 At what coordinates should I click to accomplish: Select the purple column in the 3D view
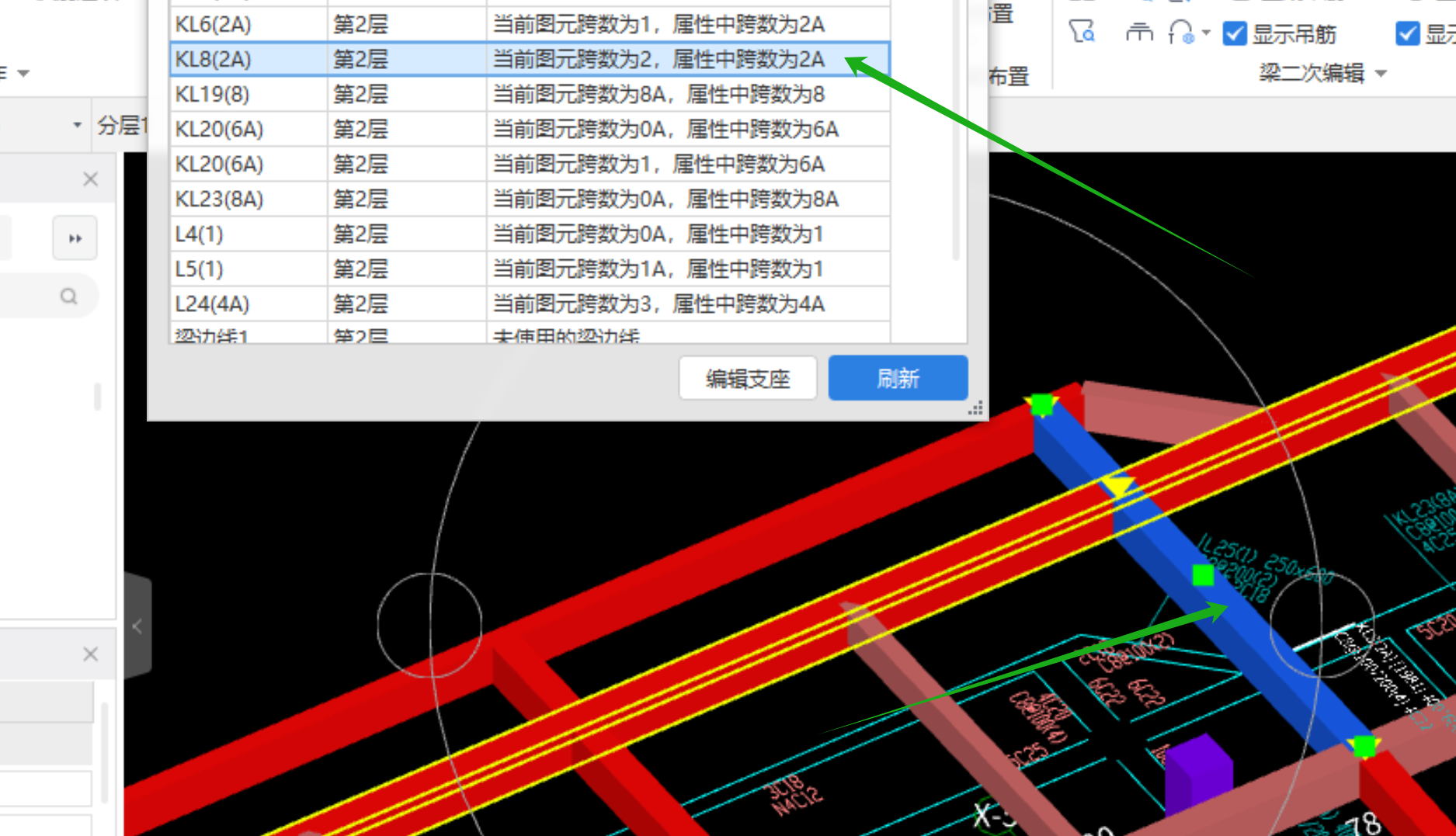point(1198,774)
